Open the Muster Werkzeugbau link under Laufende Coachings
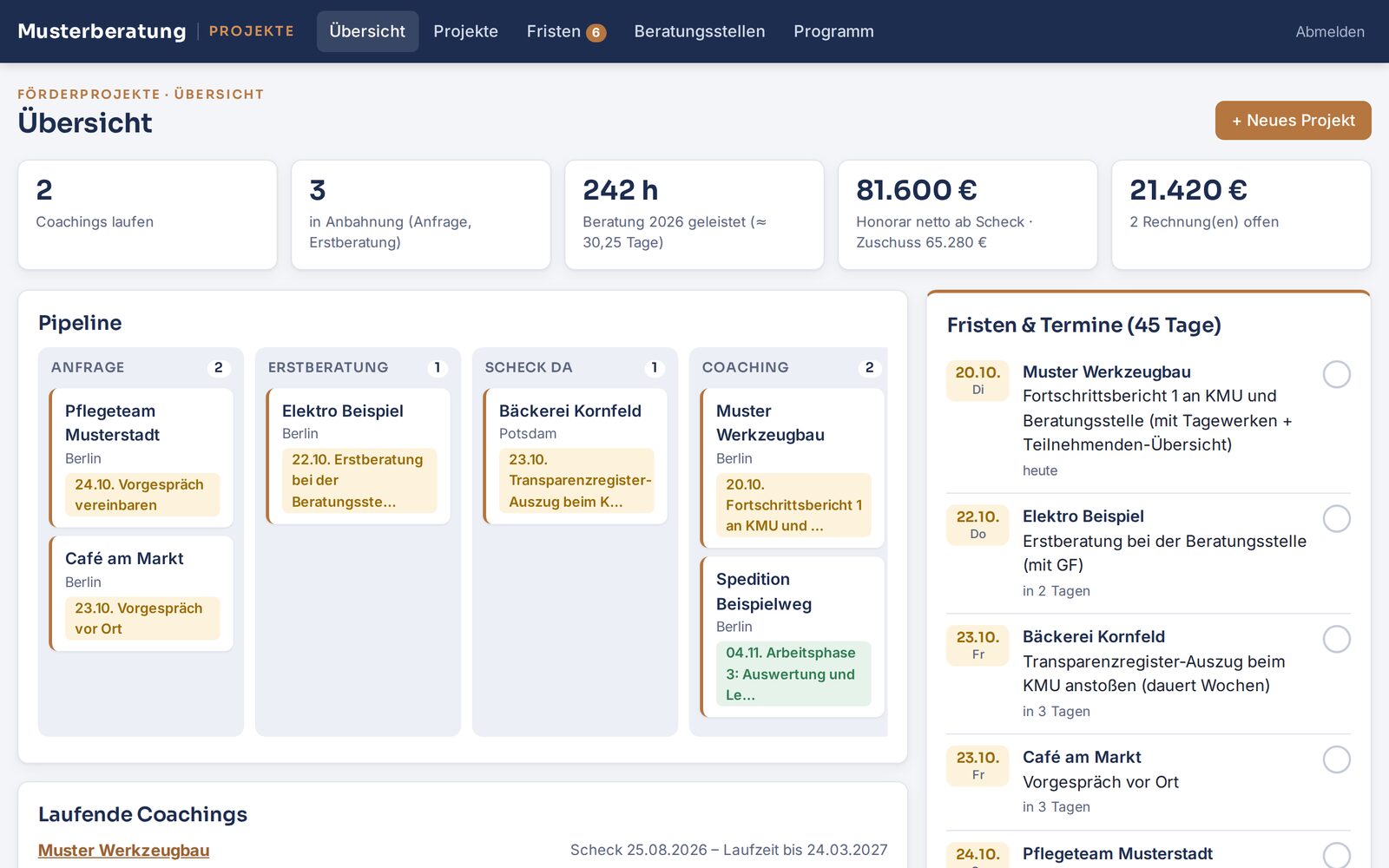The image size is (1389, 868). 124,851
